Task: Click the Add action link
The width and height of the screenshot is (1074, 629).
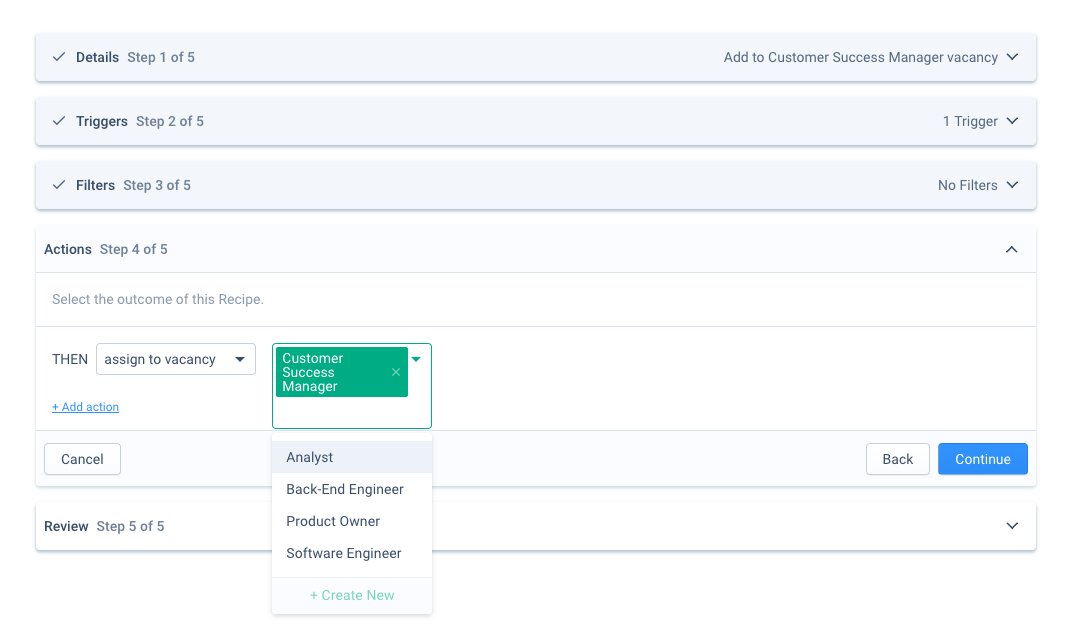Action: (x=86, y=407)
